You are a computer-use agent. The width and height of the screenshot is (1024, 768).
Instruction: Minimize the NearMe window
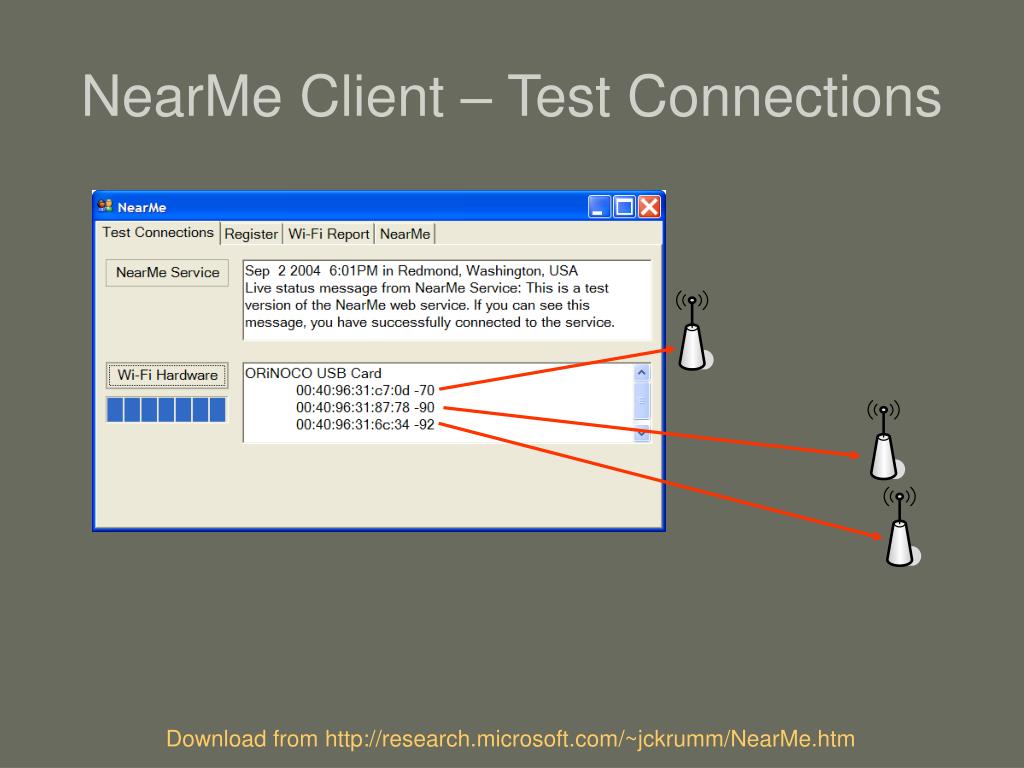point(599,207)
